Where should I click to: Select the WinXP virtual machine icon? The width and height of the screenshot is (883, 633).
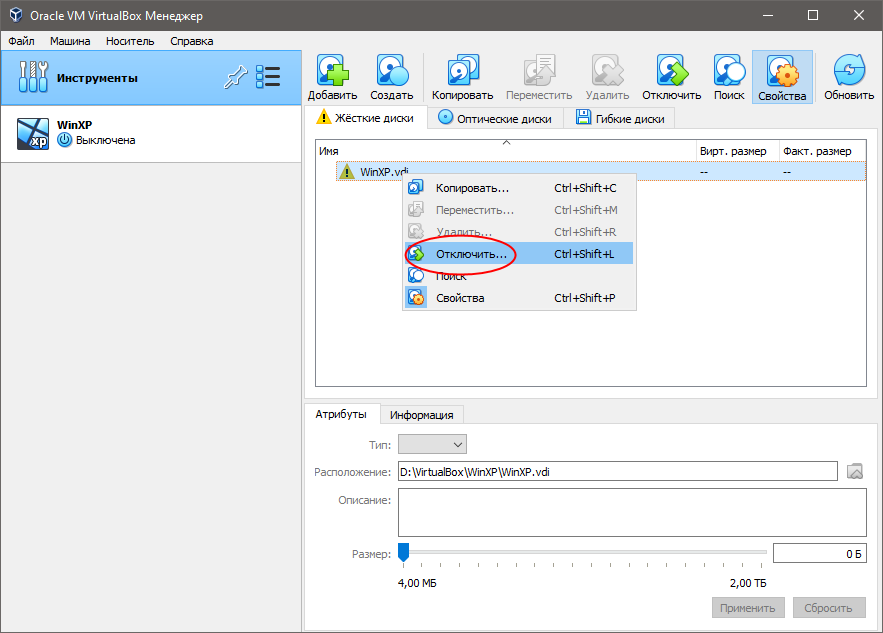pos(33,133)
